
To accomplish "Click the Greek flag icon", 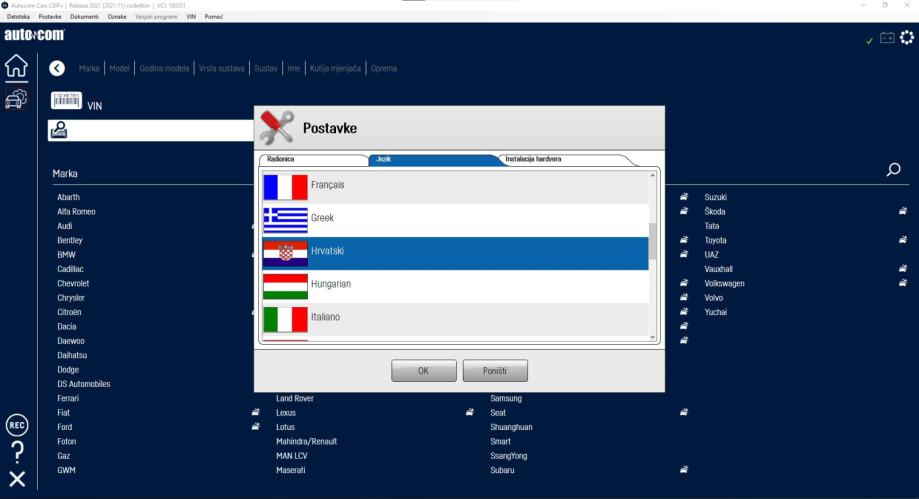I will click(x=285, y=220).
